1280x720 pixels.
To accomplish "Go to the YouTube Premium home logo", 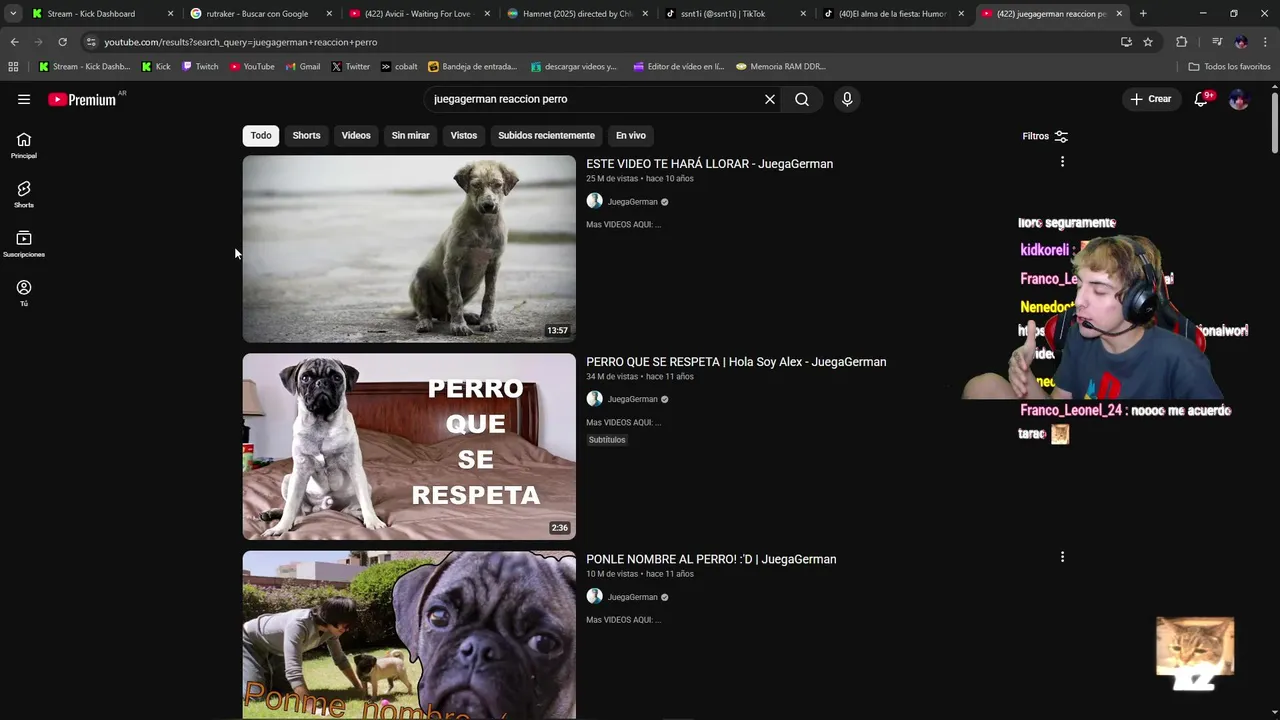I will tap(82, 99).
